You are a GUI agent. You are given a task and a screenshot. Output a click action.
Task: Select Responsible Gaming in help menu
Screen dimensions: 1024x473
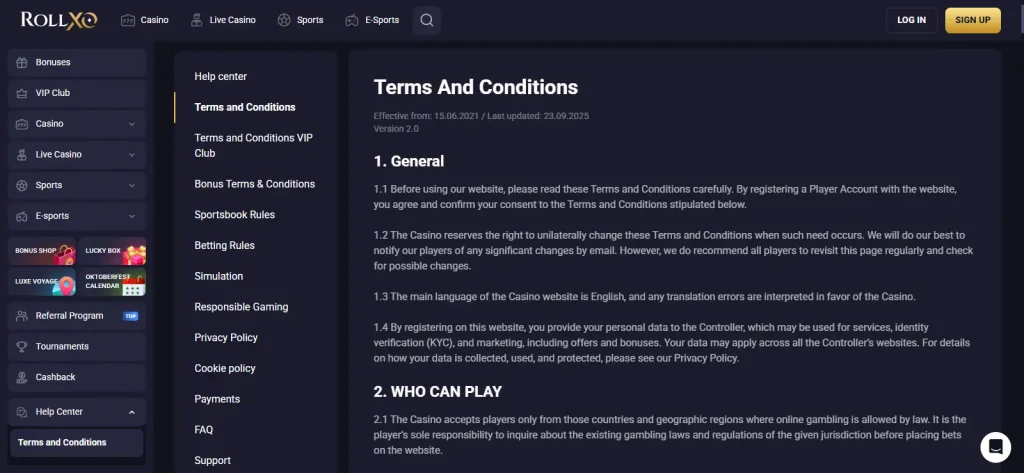pyautogui.click(x=241, y=307)
